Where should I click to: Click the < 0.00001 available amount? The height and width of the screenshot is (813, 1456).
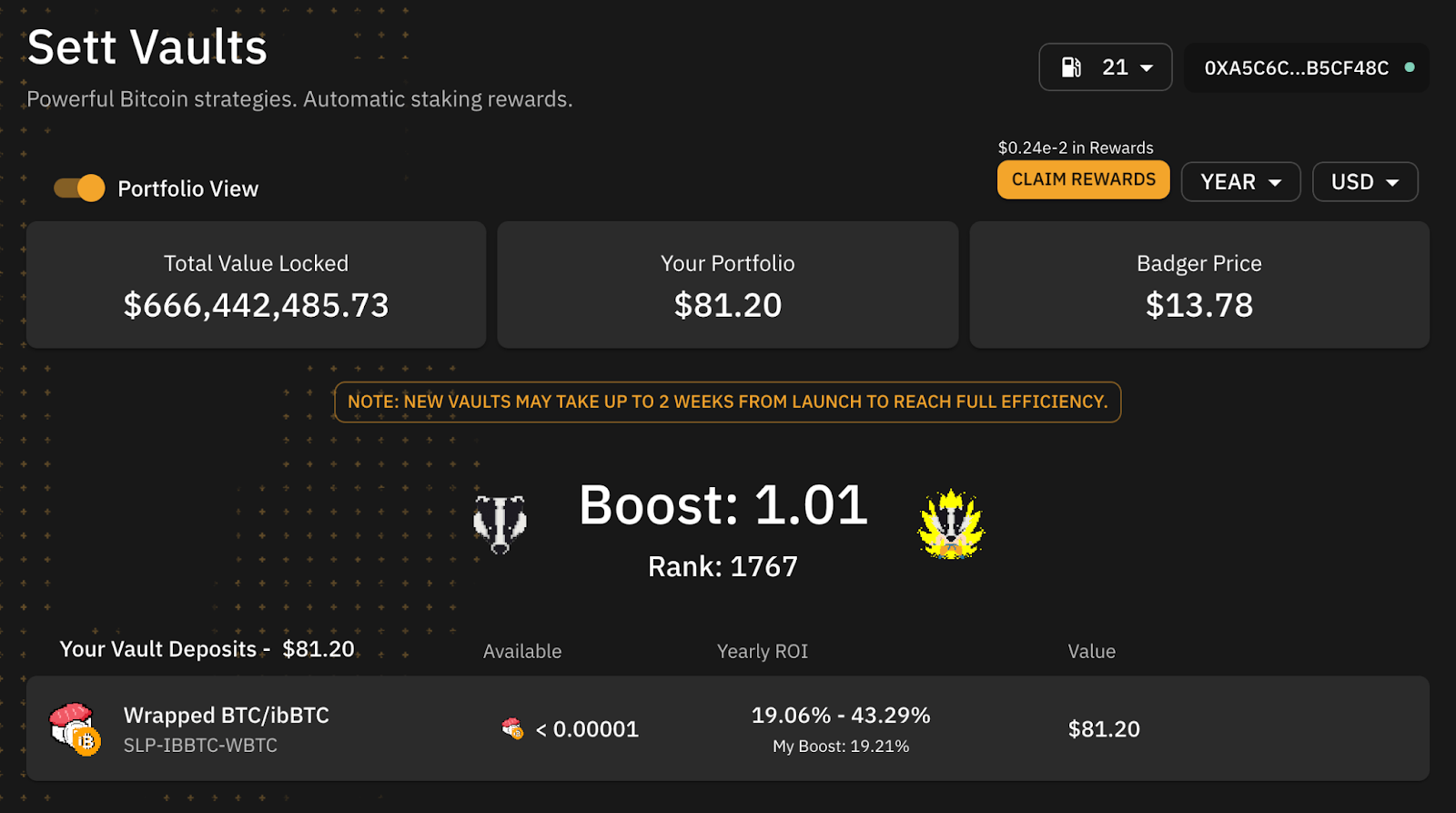tap(587, 729)
